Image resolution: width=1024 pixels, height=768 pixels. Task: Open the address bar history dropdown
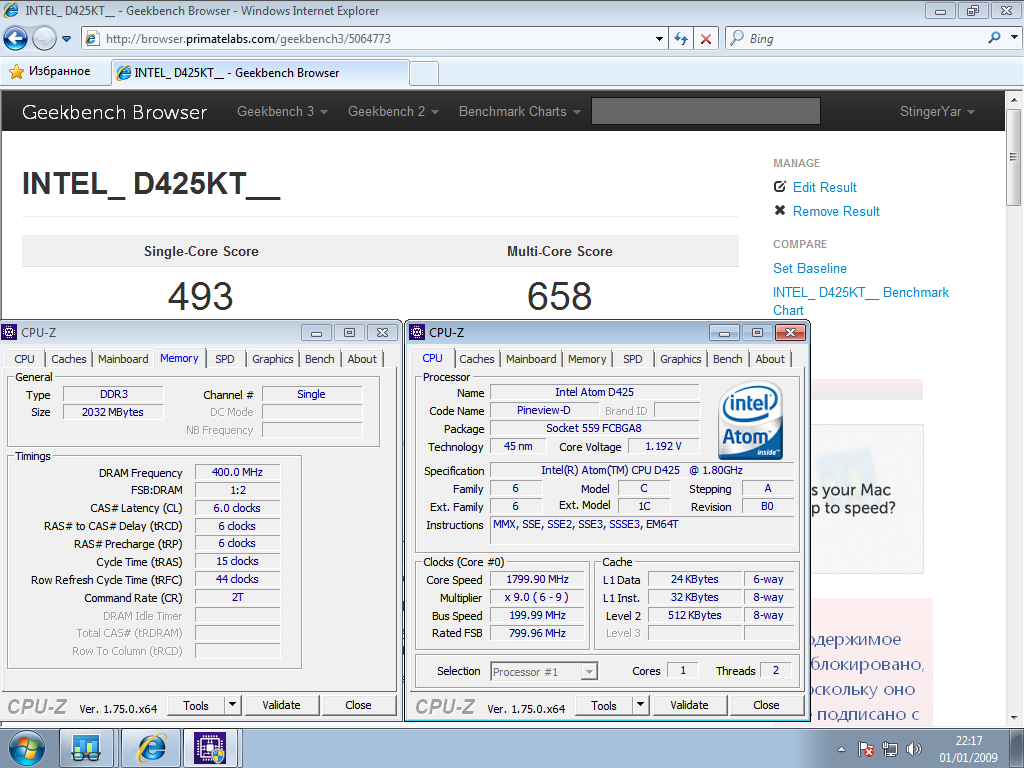pos(660,39)
